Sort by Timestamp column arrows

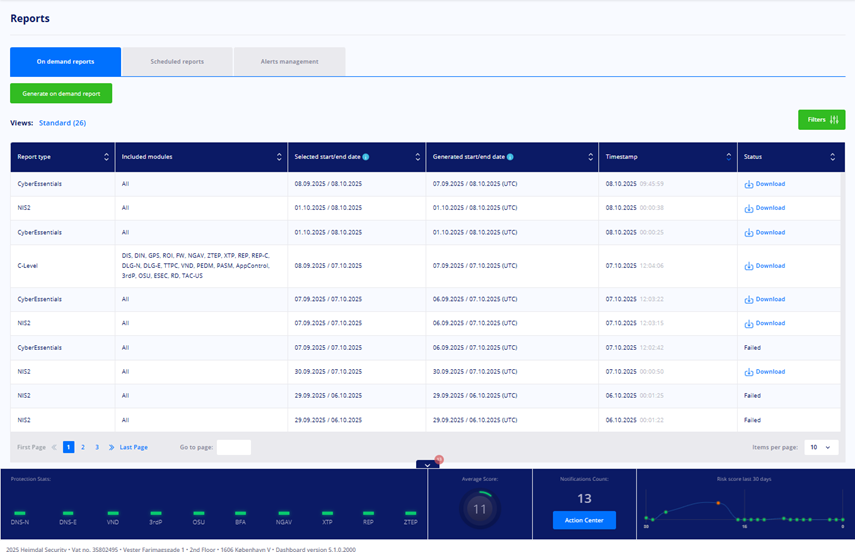(x=728, y=157)
